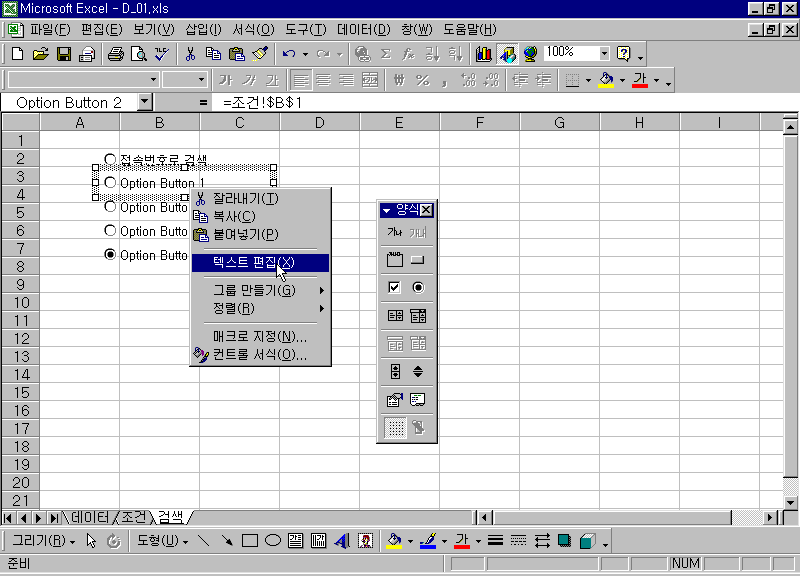Click the fill color paint bucket in formatting toolbar
This screenshot has height=576, width=800.
coord(606,80)
